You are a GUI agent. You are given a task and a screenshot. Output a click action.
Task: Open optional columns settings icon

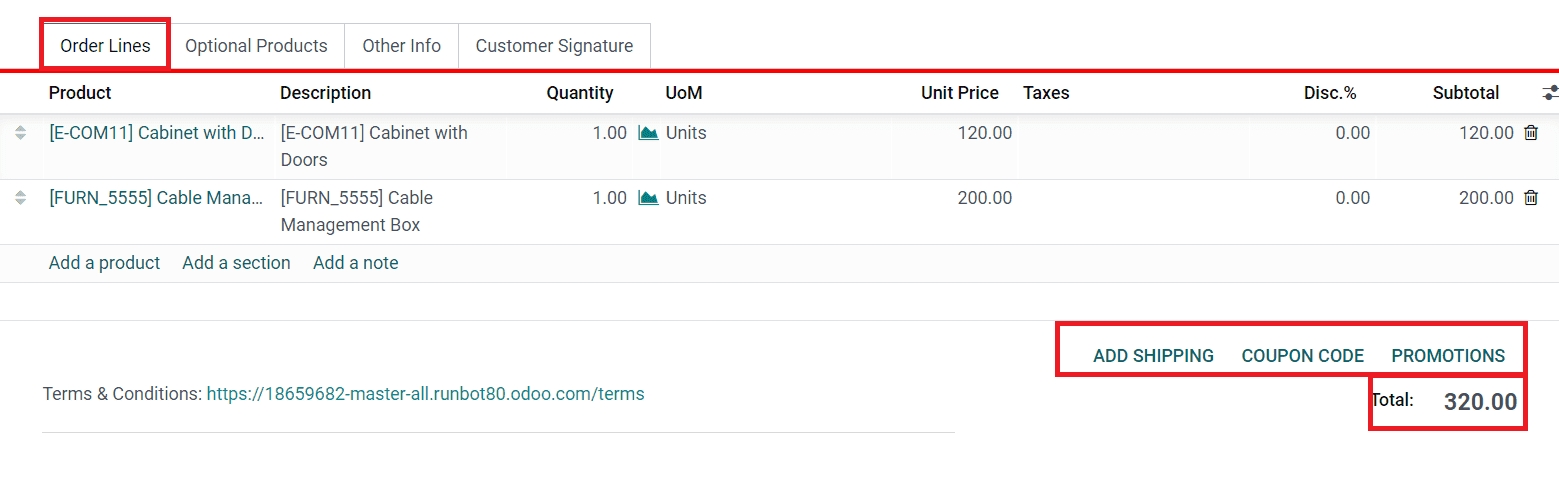tap(1549, 93)
